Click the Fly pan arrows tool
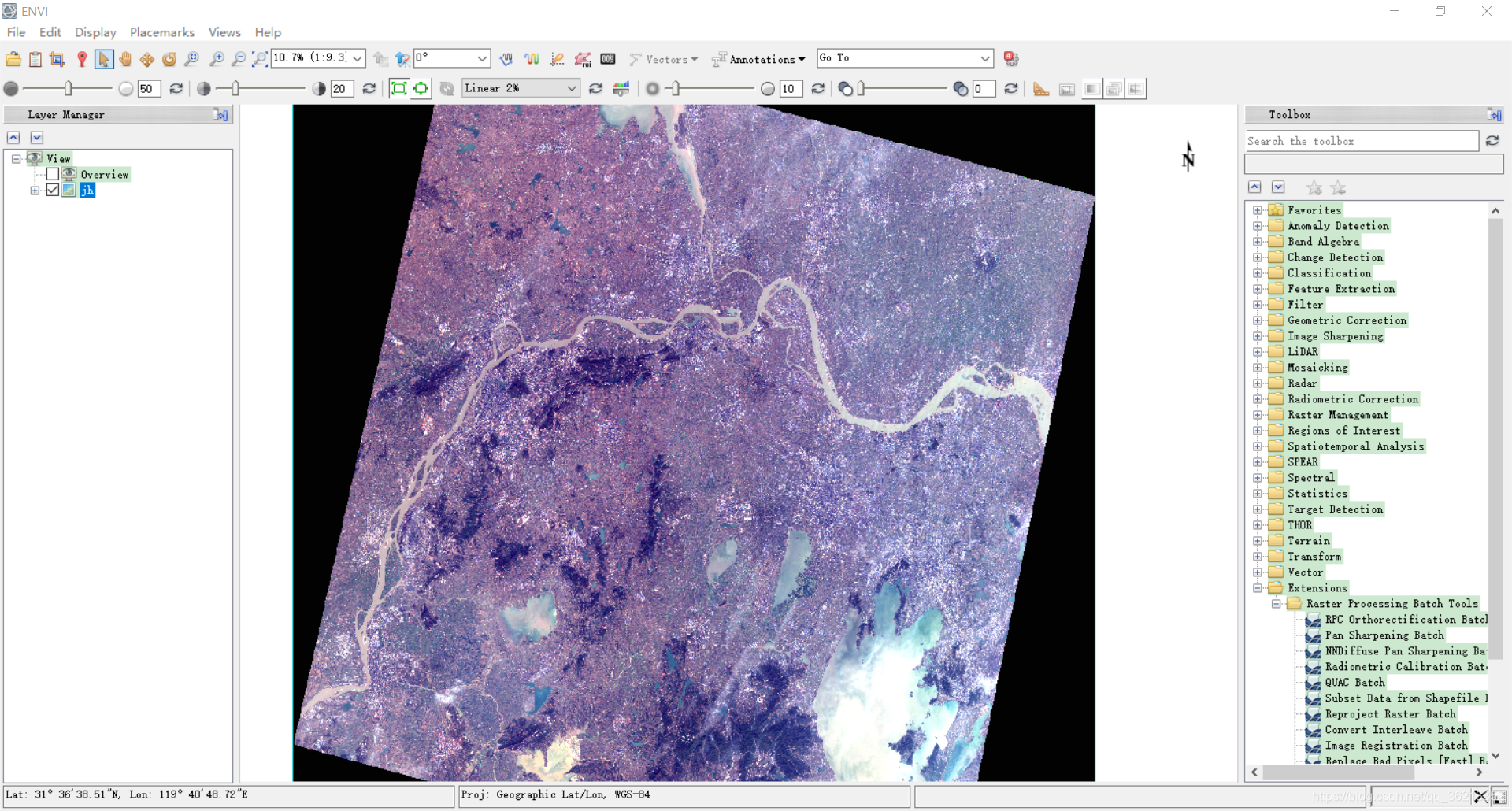The height and width of the screenshot is (811, 1512). tap(147, 59)
